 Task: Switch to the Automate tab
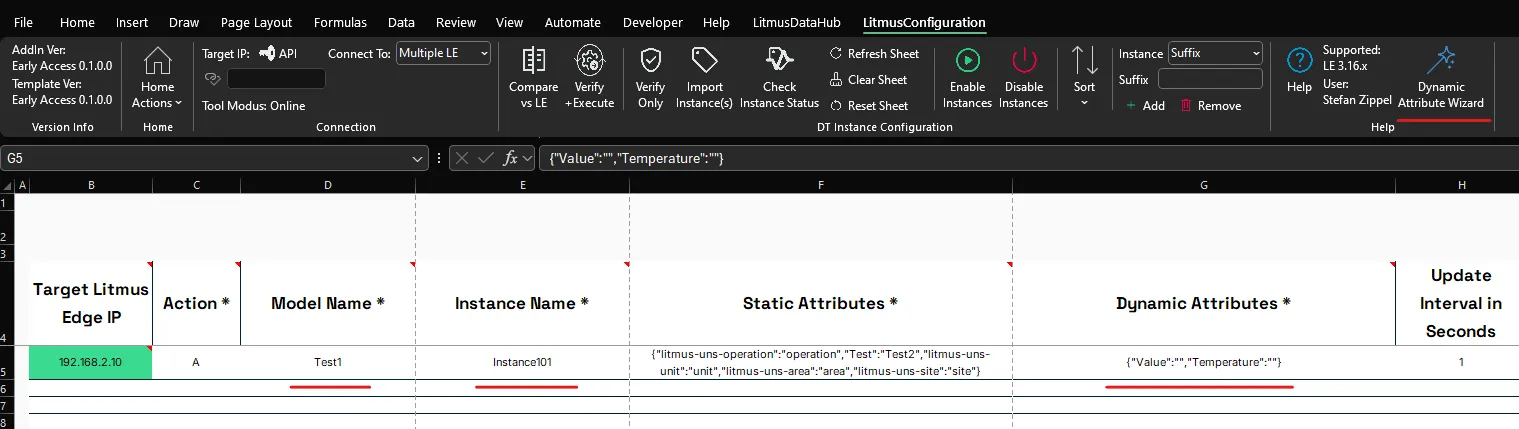click(x=573, y=22)
